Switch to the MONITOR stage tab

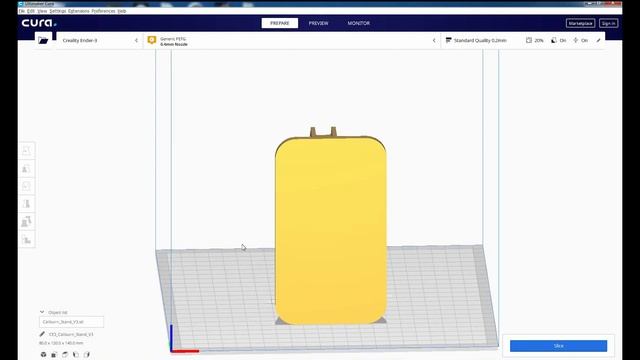pos(358,23)
